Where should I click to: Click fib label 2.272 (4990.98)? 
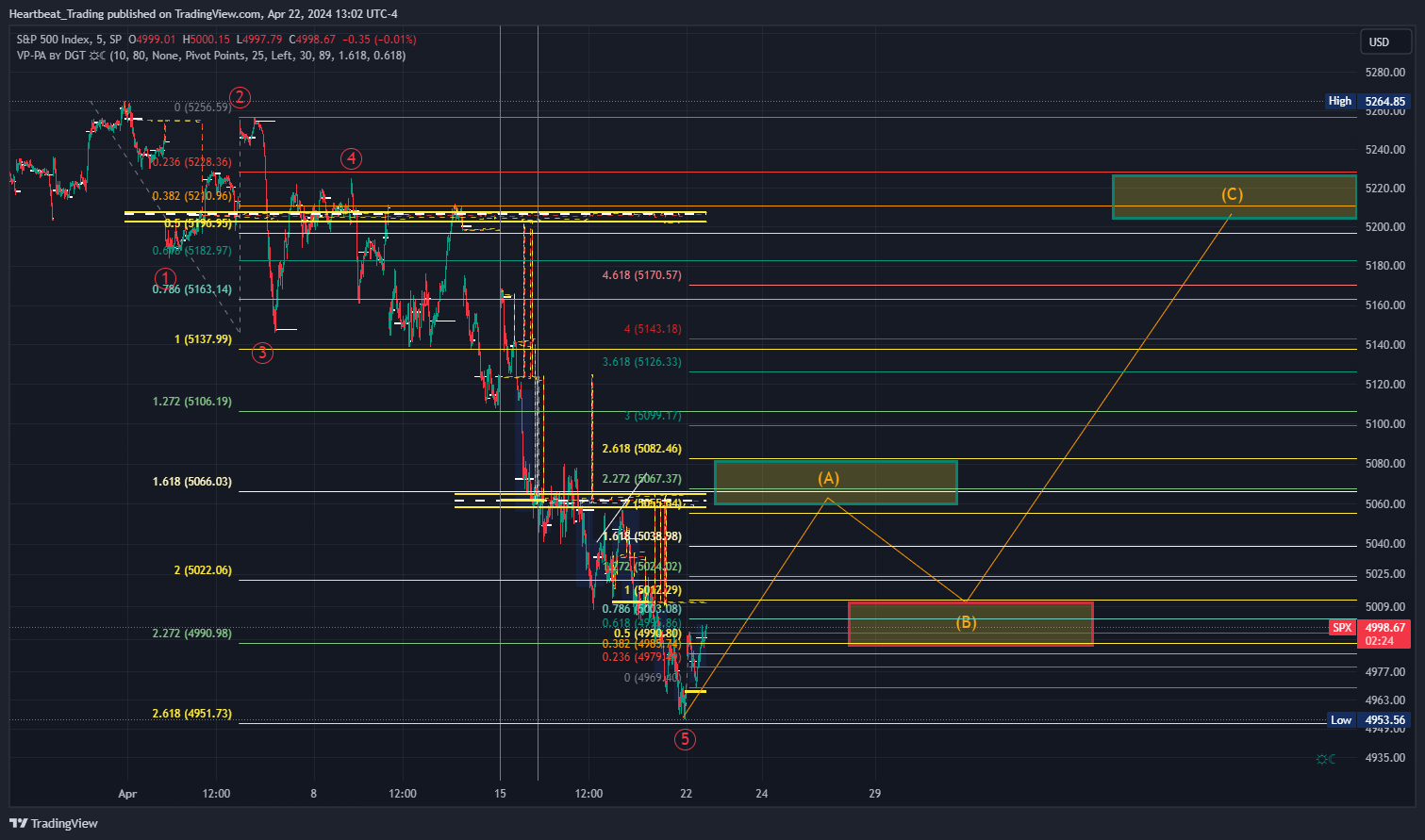pyautogui.click(x=192, y=634)
